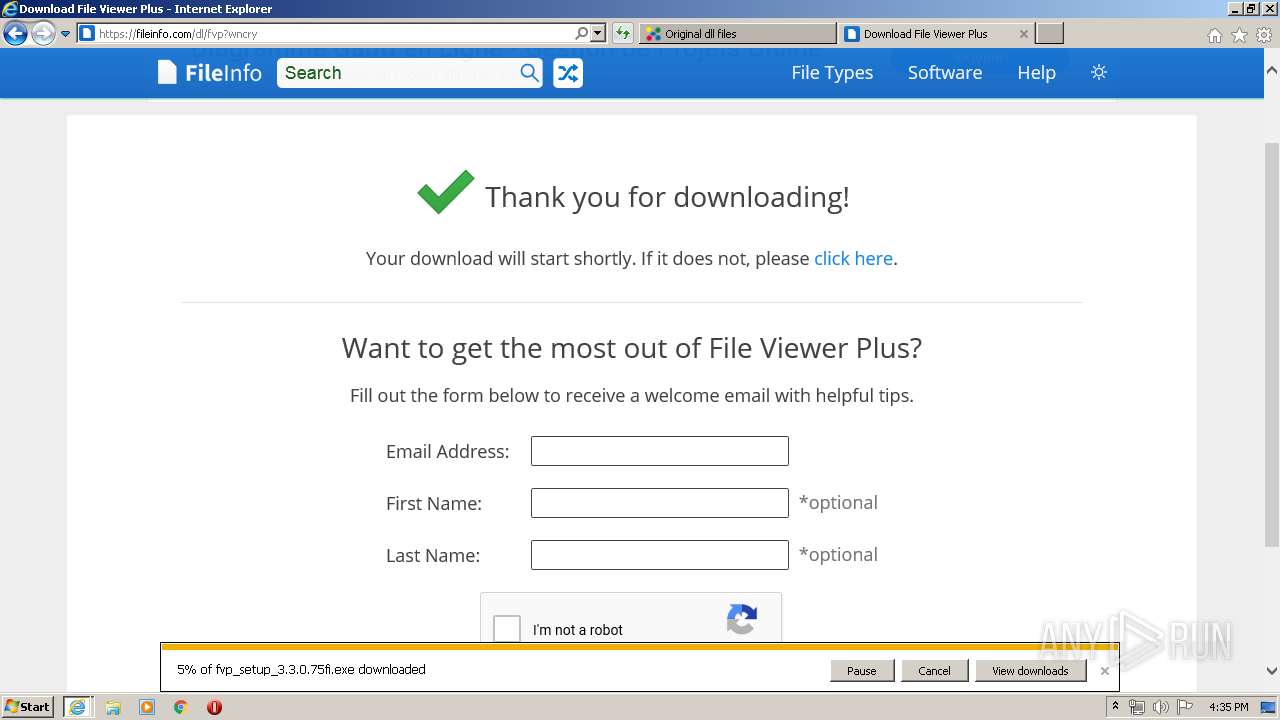The width and height of the screenshot is (1280, 720).
Task: Click the browser Forward arrow button
Action: pos(43,34)
